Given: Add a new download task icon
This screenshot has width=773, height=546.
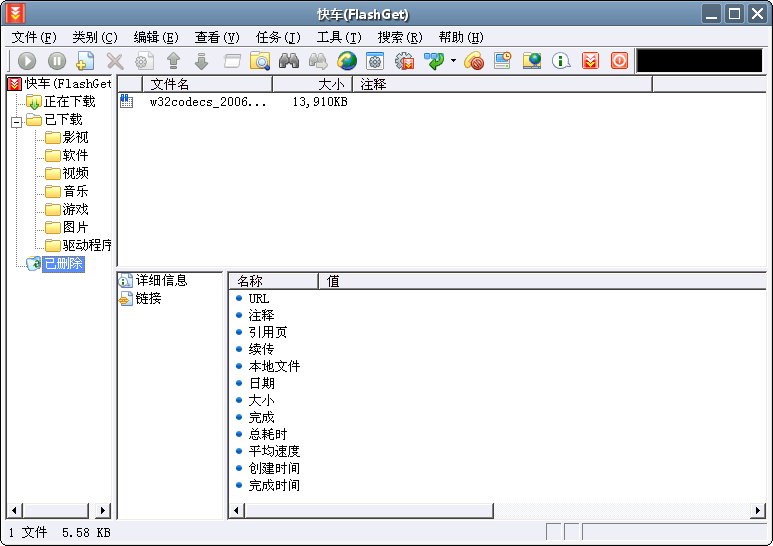Looking at the screenshot, I should (x=85, y=61).
